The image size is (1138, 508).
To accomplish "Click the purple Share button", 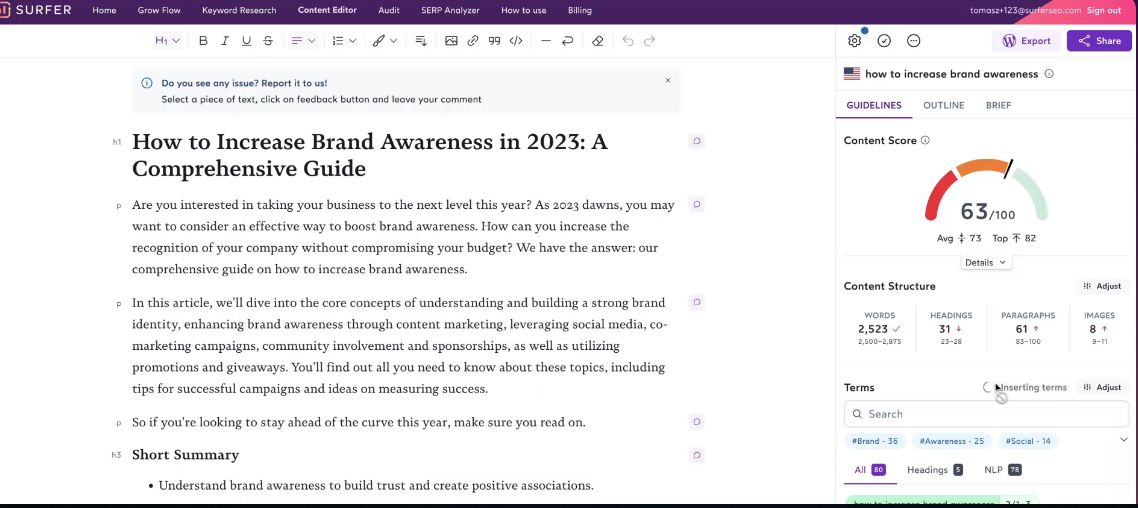I will 1099,41.
